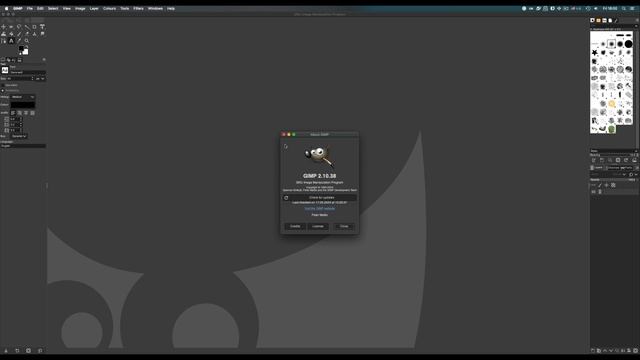Select the Warp Transform tool
The image size is (640, 360).
3,34
